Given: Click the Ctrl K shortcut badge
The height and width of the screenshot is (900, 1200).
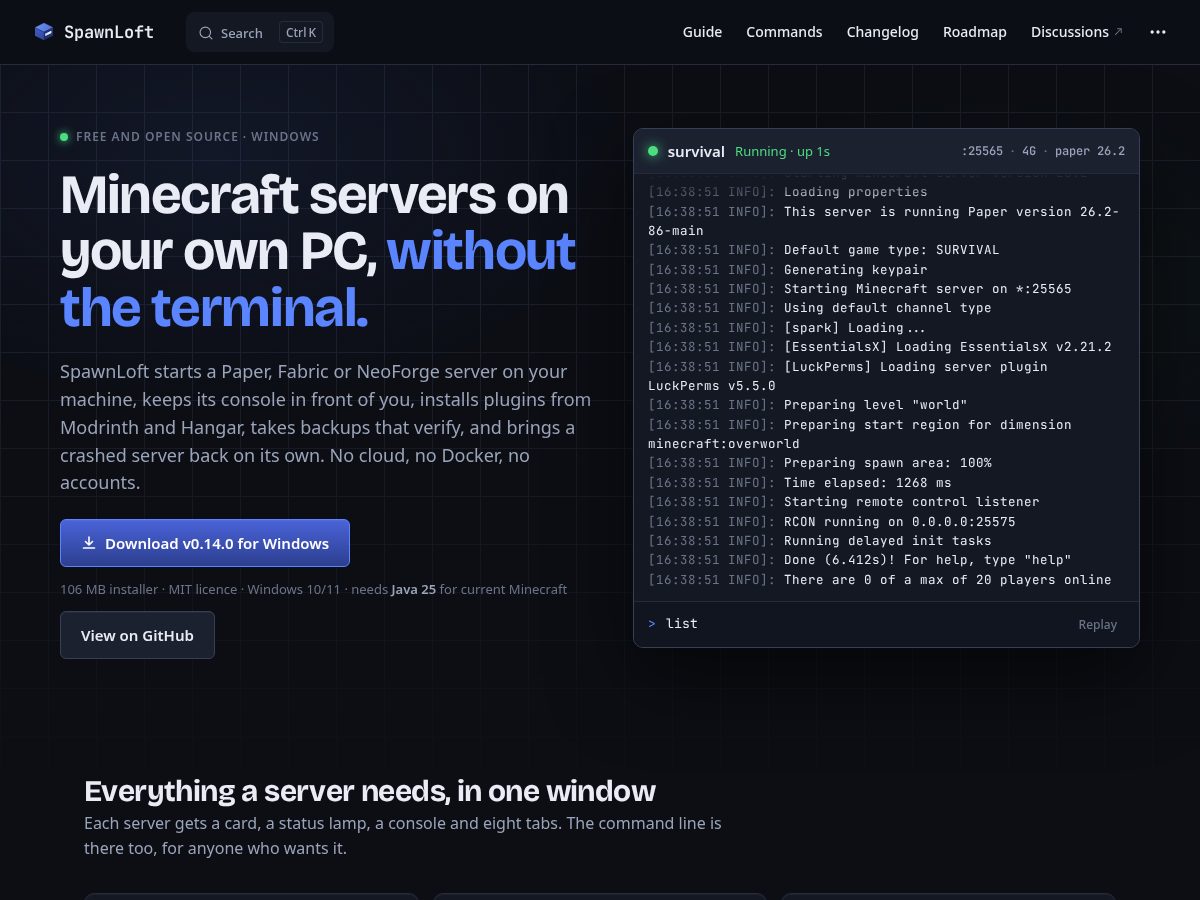Looking at the screenshot, I should tap(301, 32).
